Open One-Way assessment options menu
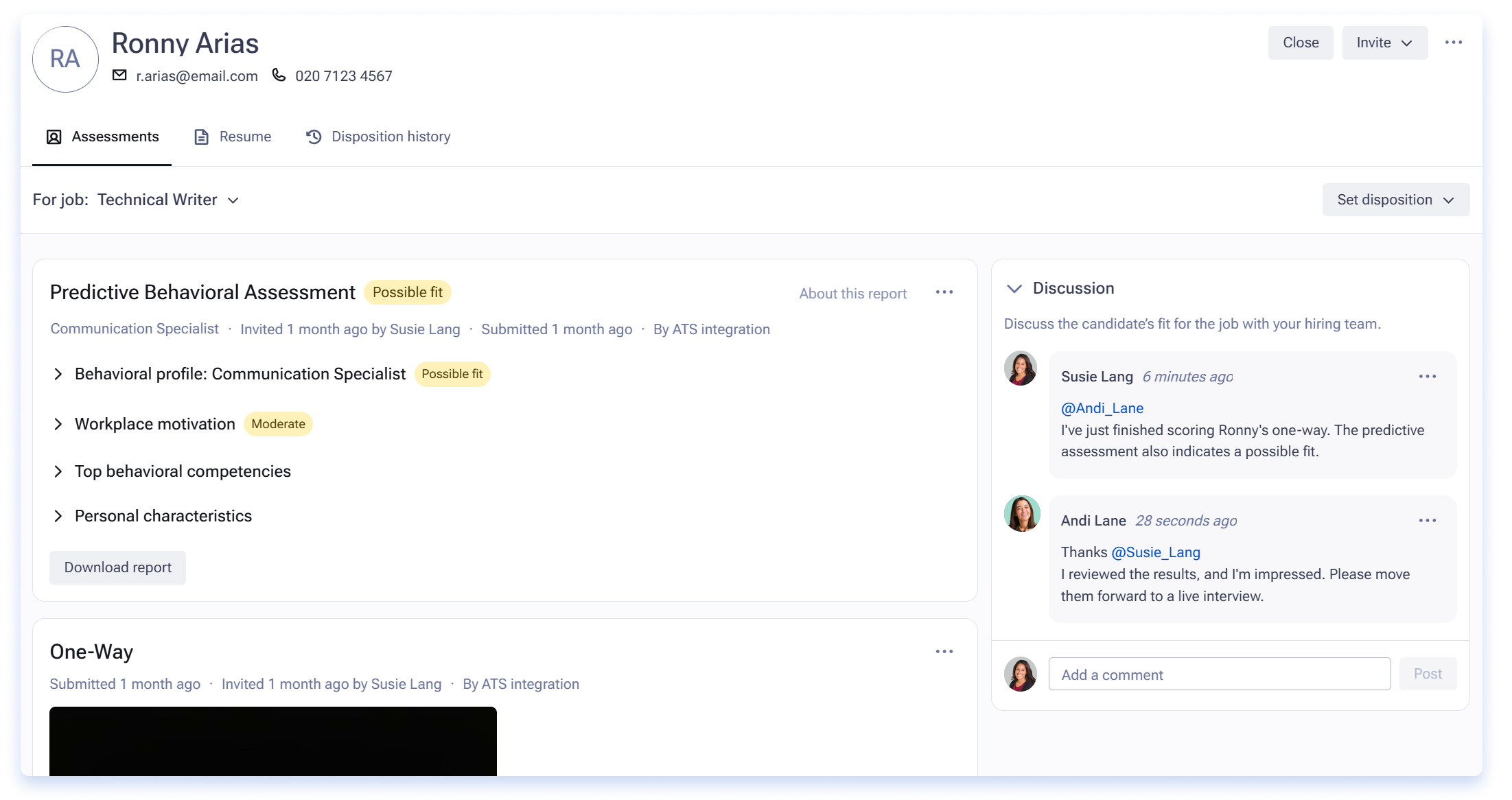 pos(944,652)
